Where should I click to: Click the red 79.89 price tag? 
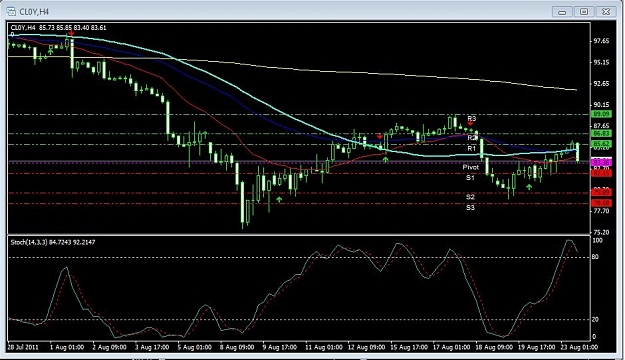tap(601, 193)
